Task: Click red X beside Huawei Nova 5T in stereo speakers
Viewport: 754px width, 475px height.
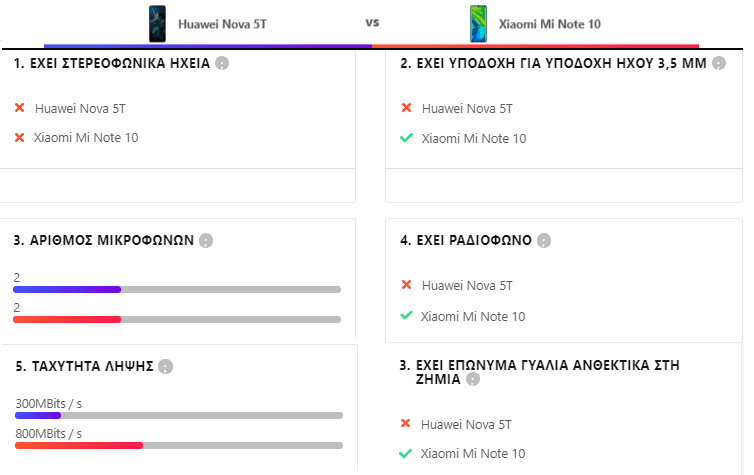Action: [x=20, y=108]
